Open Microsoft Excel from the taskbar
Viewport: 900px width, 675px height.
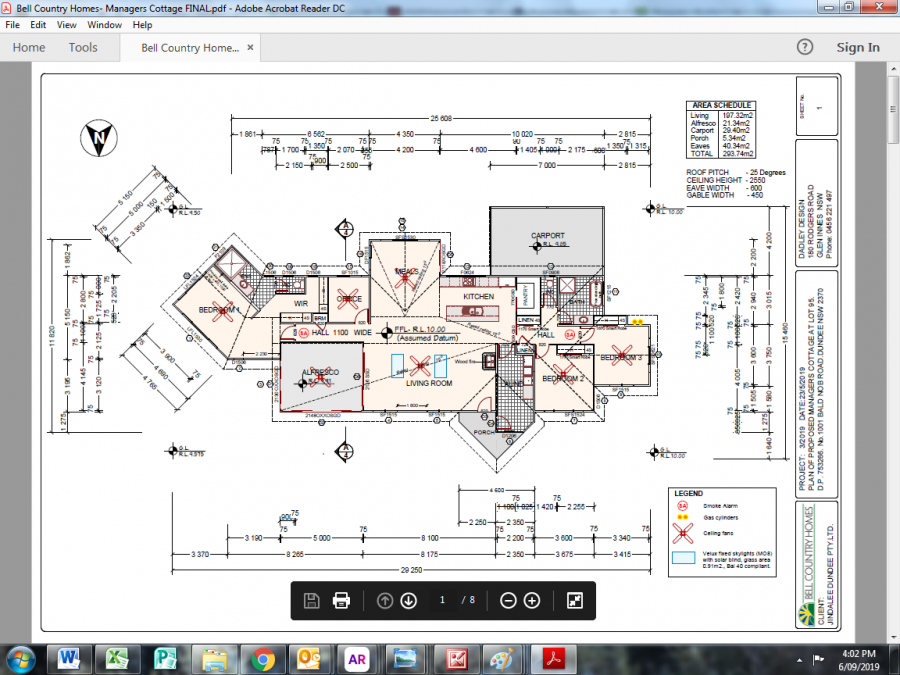(x=117, y=659)
